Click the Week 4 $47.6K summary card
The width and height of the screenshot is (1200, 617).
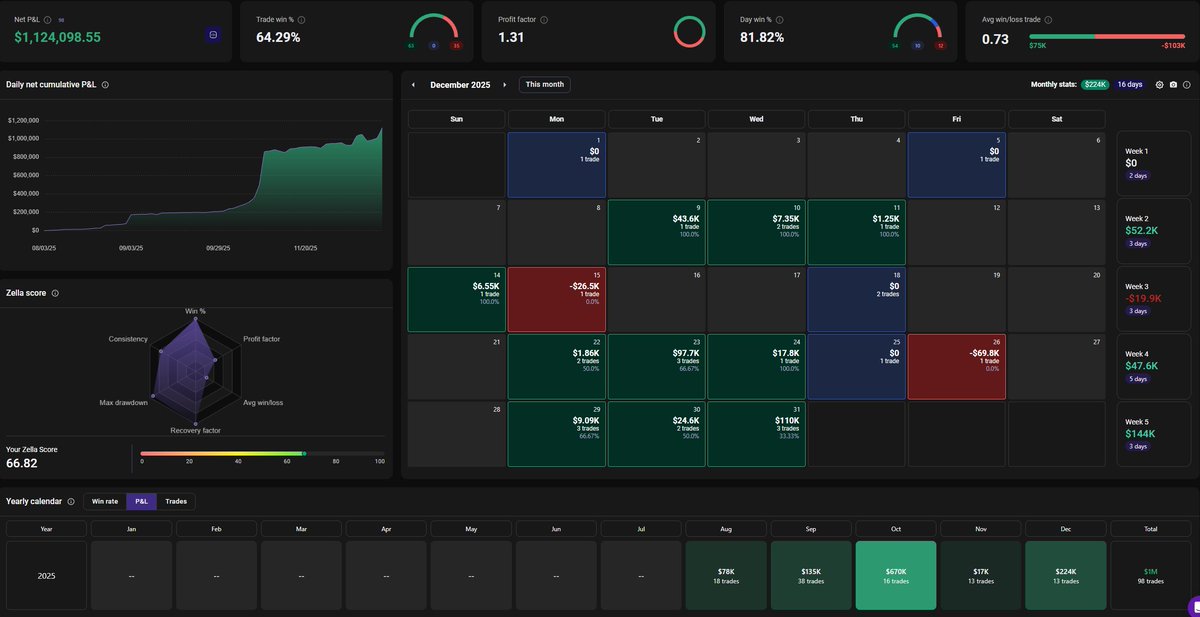[x=1152, y=366]
